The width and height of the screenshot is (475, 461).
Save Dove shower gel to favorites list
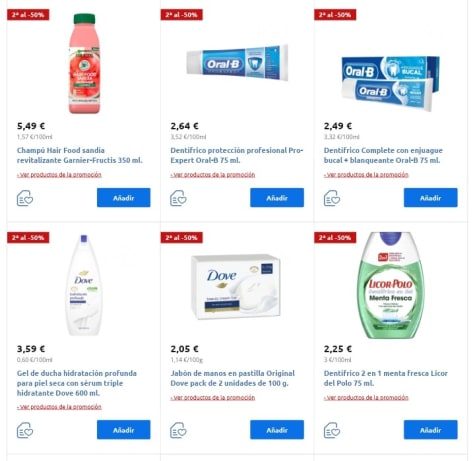point(25,430)
